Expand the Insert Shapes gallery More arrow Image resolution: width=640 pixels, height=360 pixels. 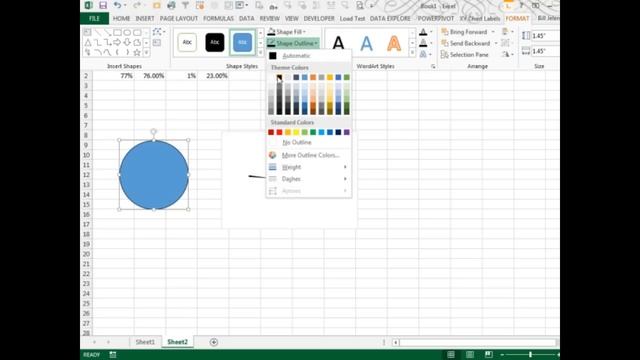147,53
